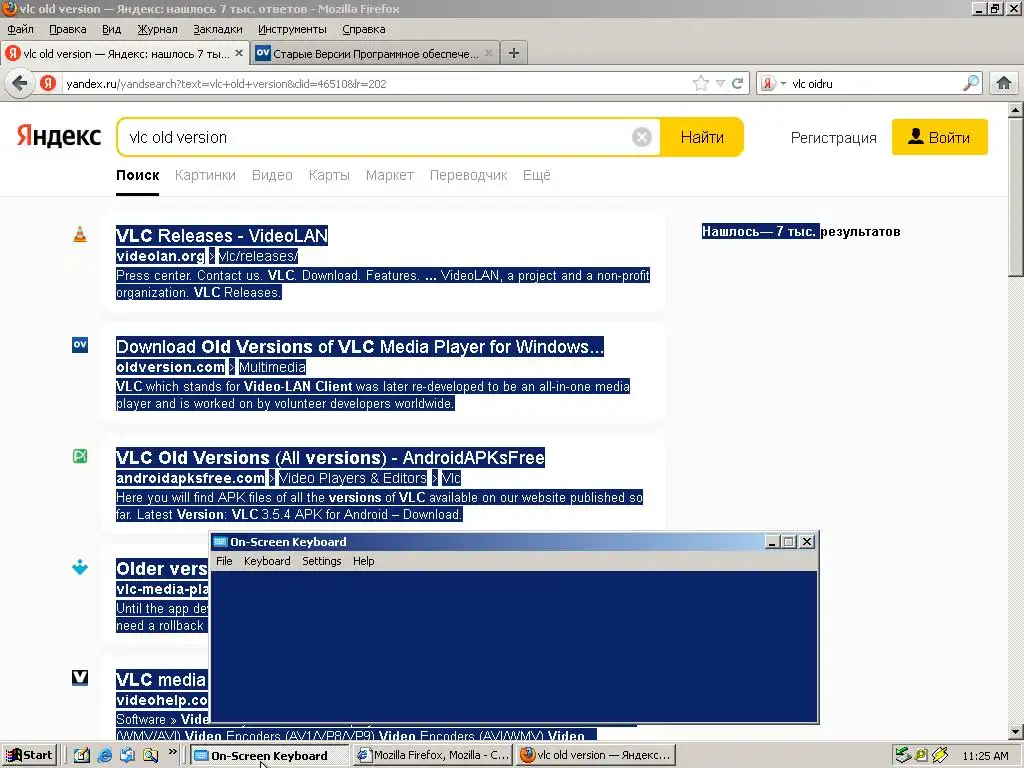The image size is (1024, 768).
Task: Expand the Ещё services menu
Action: 537,175
